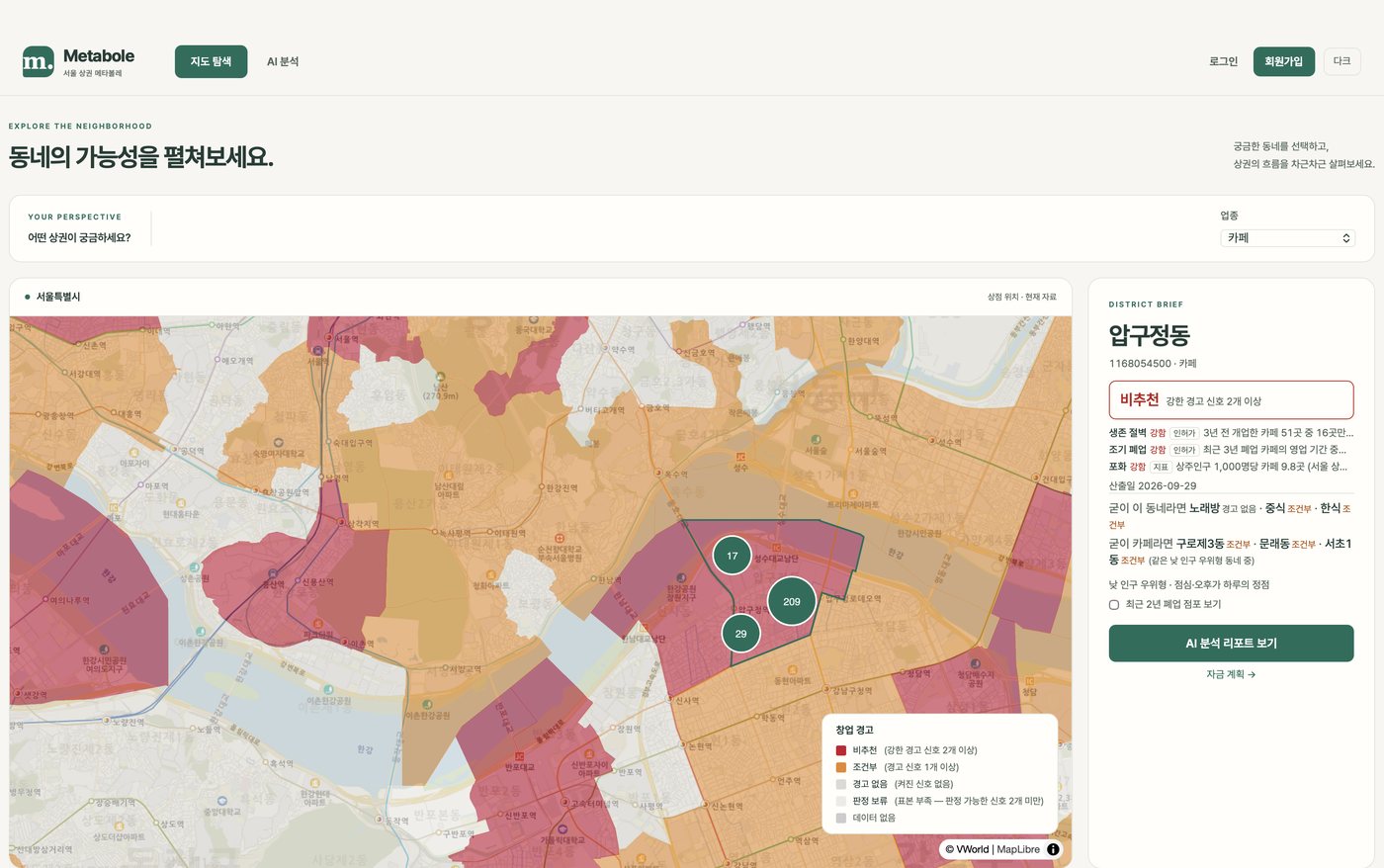This screenshot has height=868, width=1384.
Task: Click AI 분석 리포트 보기 button
Action: (x=1231, y=643)
